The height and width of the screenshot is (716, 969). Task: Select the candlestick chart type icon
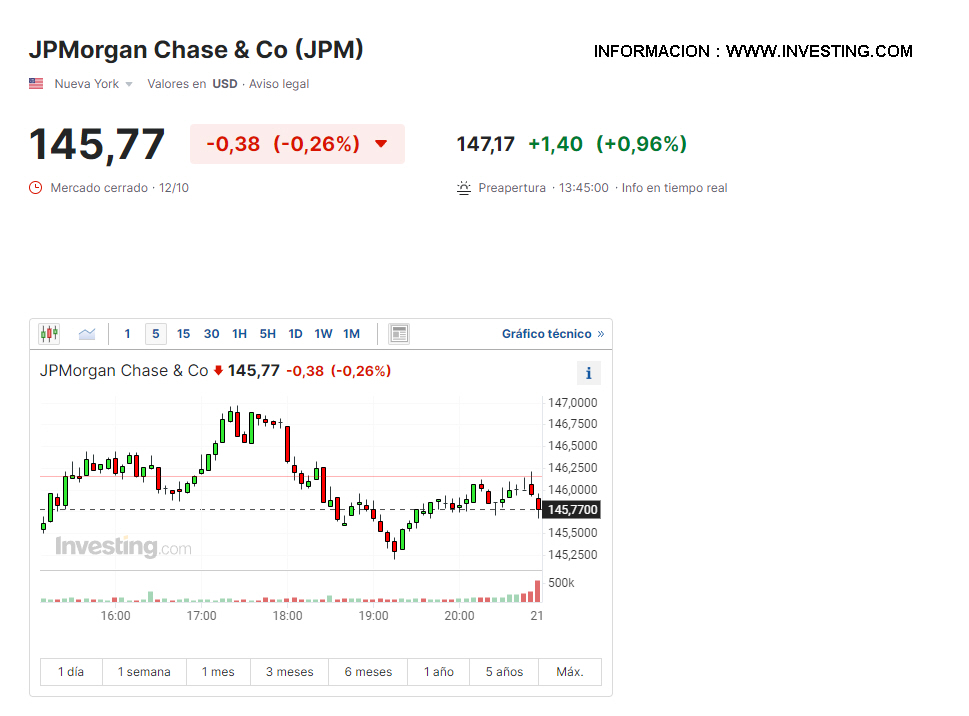pyautogui.click(x=49, y=334)
